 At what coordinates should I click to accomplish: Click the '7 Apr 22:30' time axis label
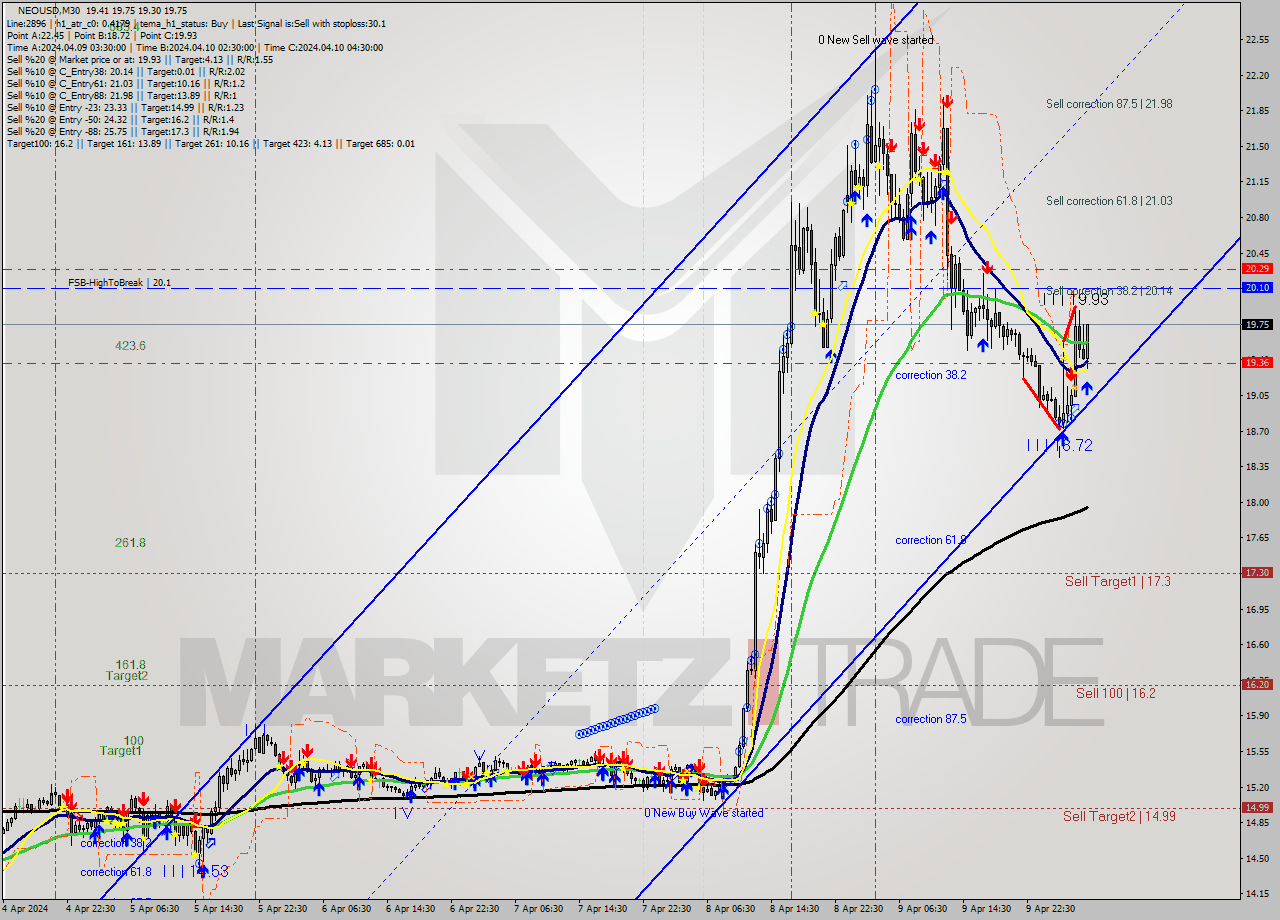pos(665,909)
